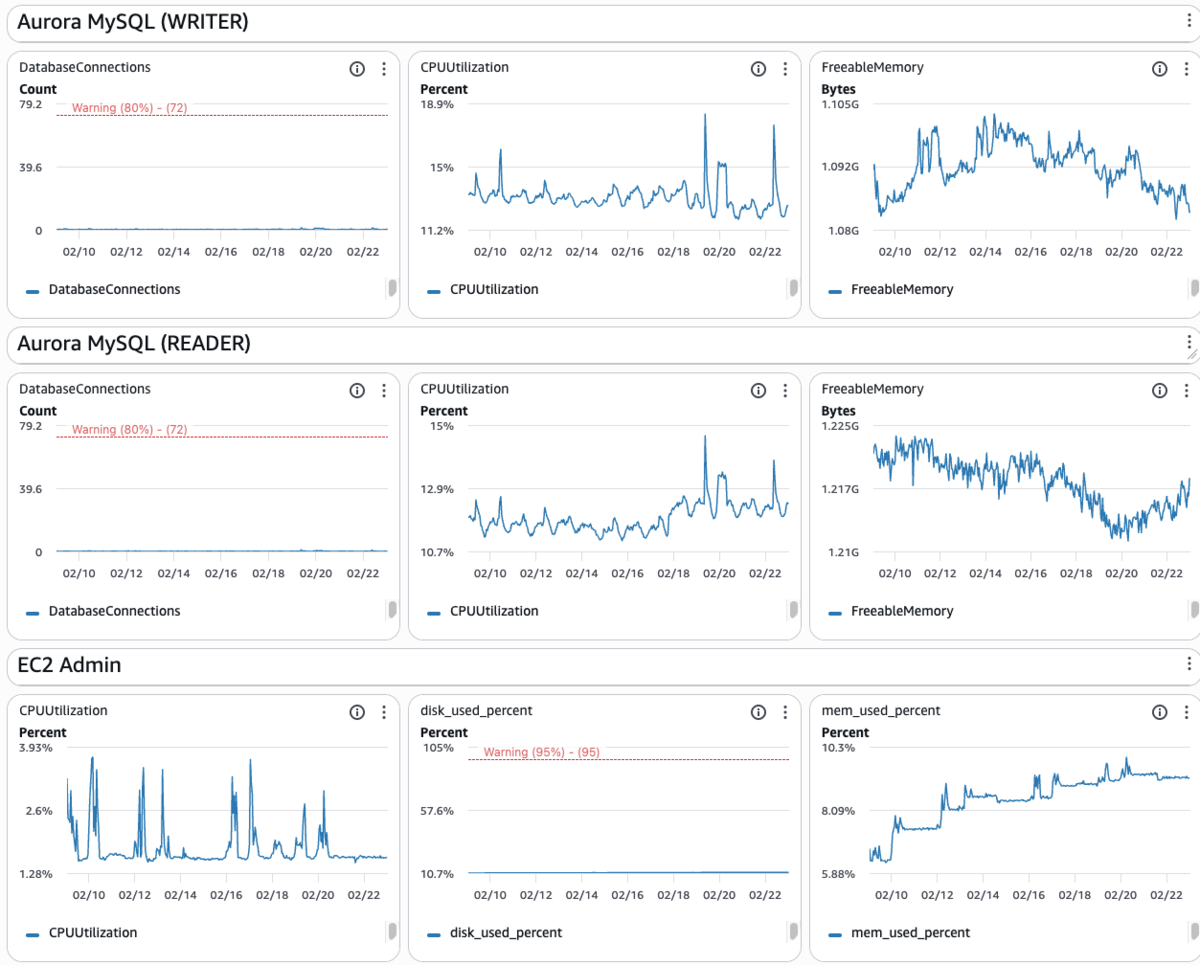1200x965 pixels.
Task: Show info for the Writer DatabaseConnections widget
Action: [357, 69]
